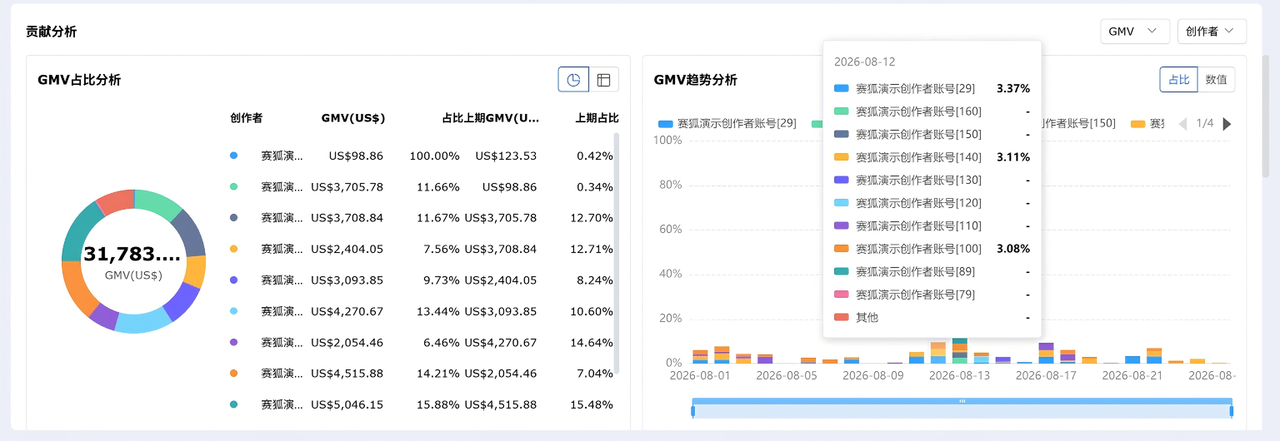This screenshot has width=1280, height=441.
Task: Click the US$123.53 previous GMV cell
Action: point(506,156)
